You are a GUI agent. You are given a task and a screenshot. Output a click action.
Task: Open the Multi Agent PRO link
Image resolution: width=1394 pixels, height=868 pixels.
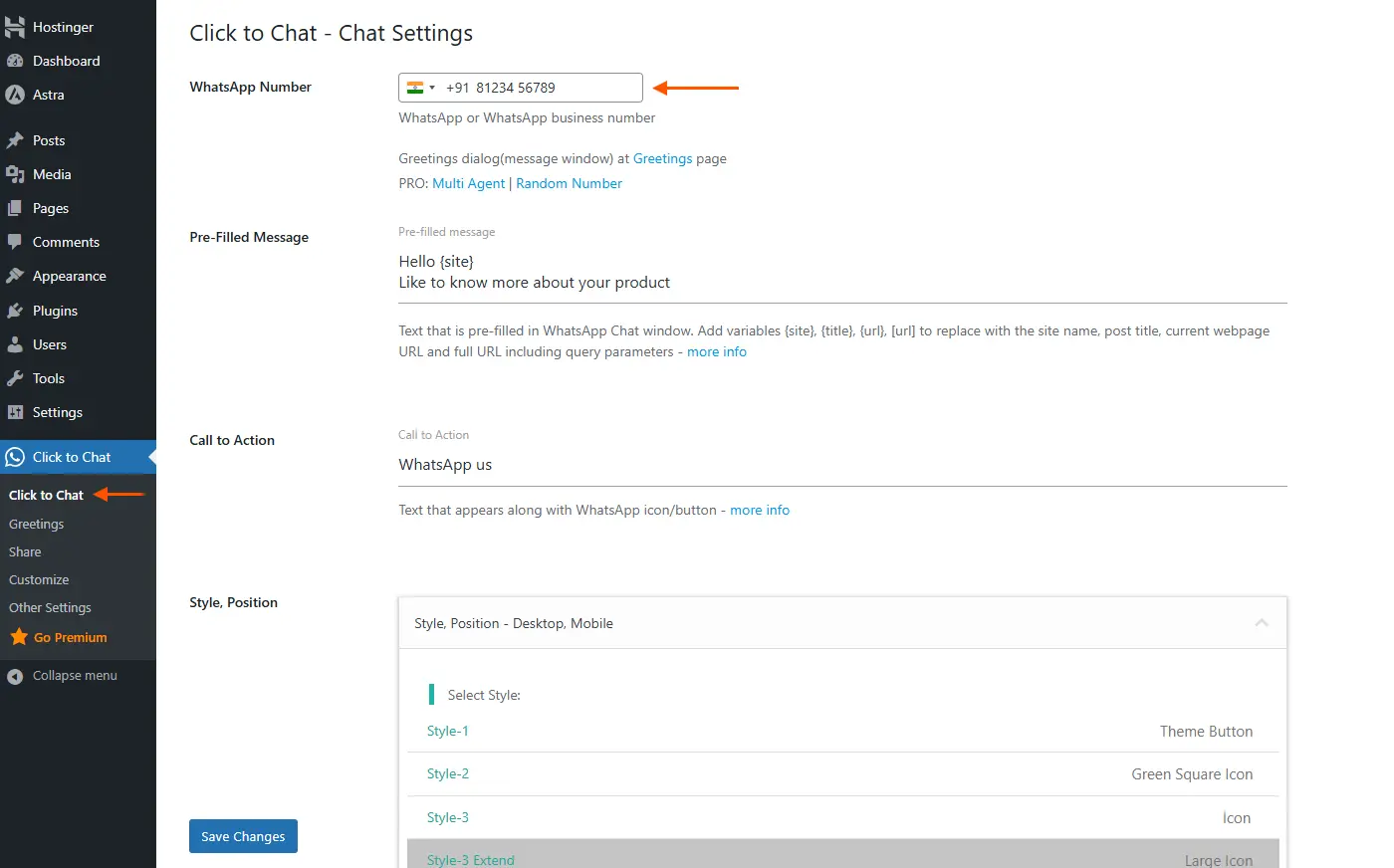tap(468, 183)
